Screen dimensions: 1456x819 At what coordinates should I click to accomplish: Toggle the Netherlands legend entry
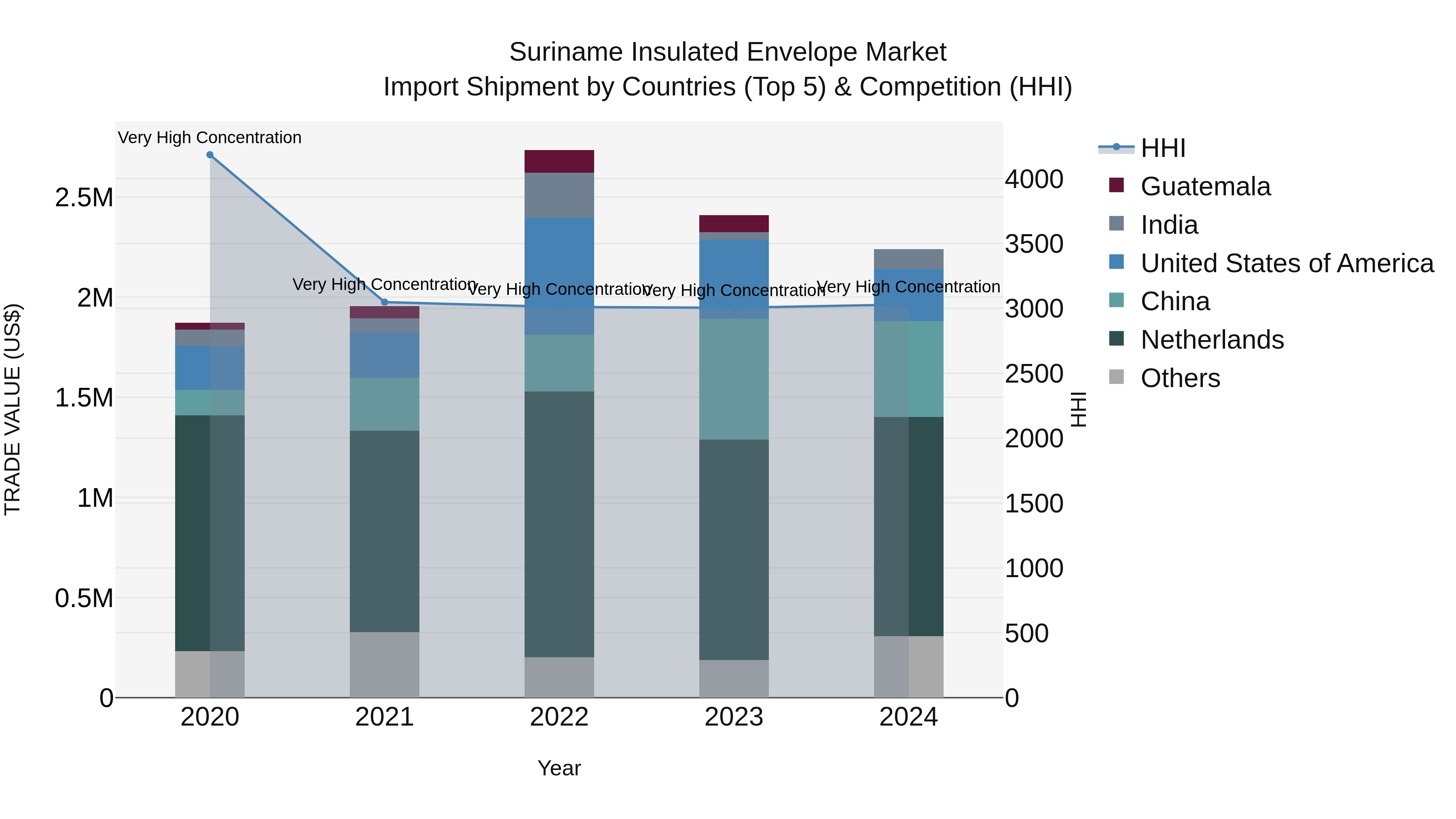coord(1196,339)
